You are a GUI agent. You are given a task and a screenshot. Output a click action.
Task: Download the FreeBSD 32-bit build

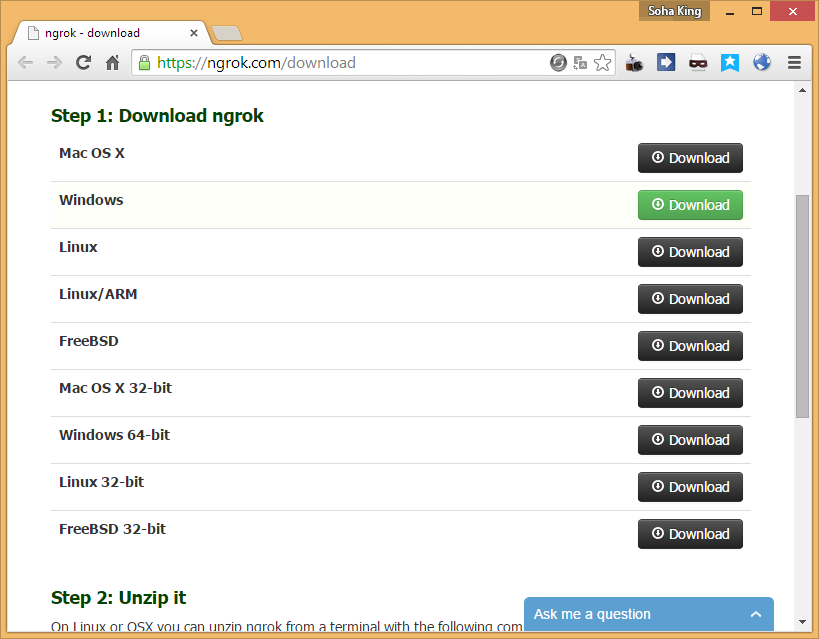pyautogui.click(x=690, y=534)
